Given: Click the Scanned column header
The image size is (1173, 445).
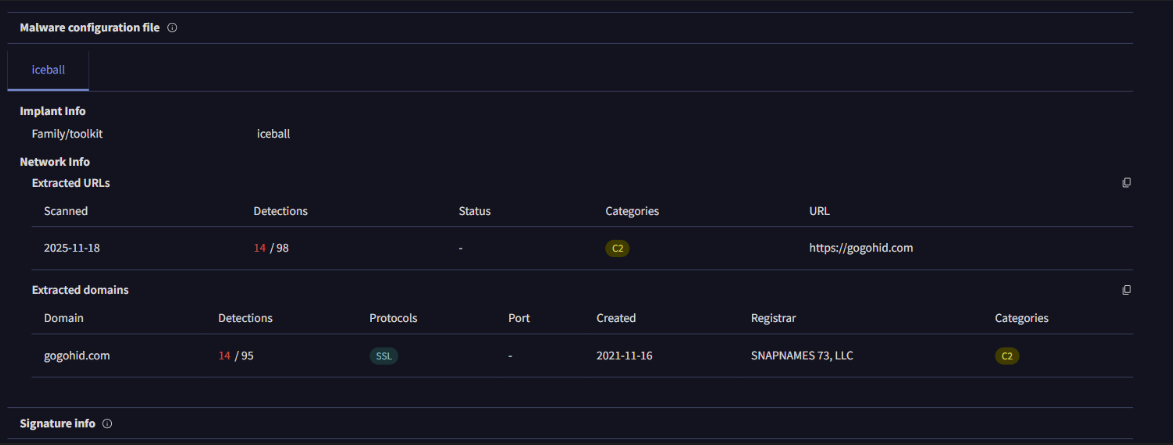Looking at the screenshot, I should coord(66,211).
